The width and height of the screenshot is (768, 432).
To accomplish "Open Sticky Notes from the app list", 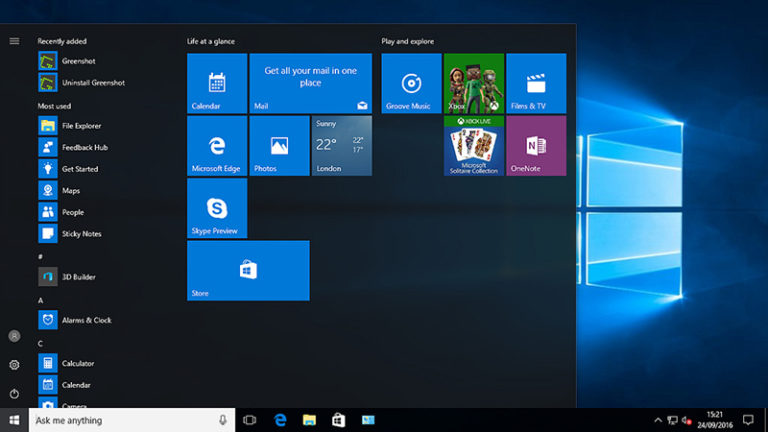I will pos(81,234).
